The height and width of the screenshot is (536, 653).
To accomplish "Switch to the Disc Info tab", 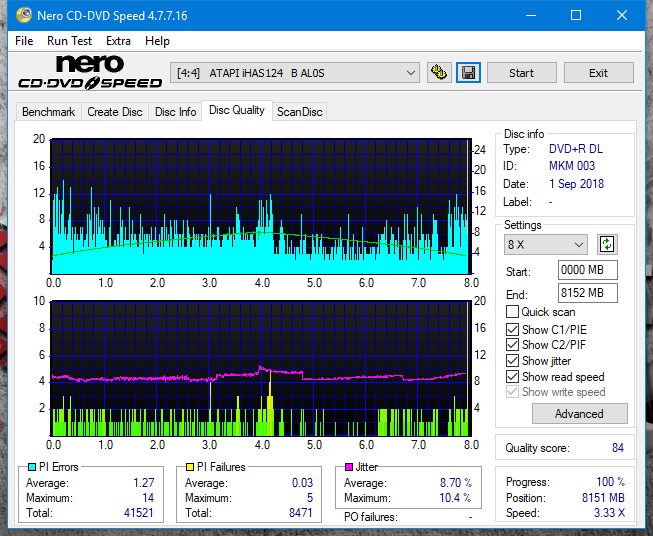I will [x=175, y=112].
